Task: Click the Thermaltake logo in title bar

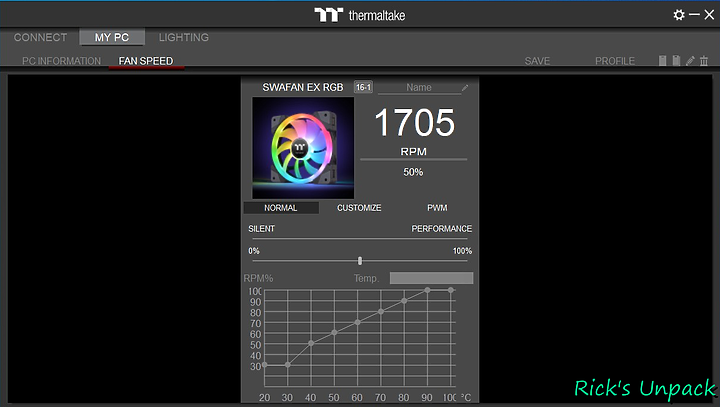Action: pyautogui.click(x=360, y=15)
